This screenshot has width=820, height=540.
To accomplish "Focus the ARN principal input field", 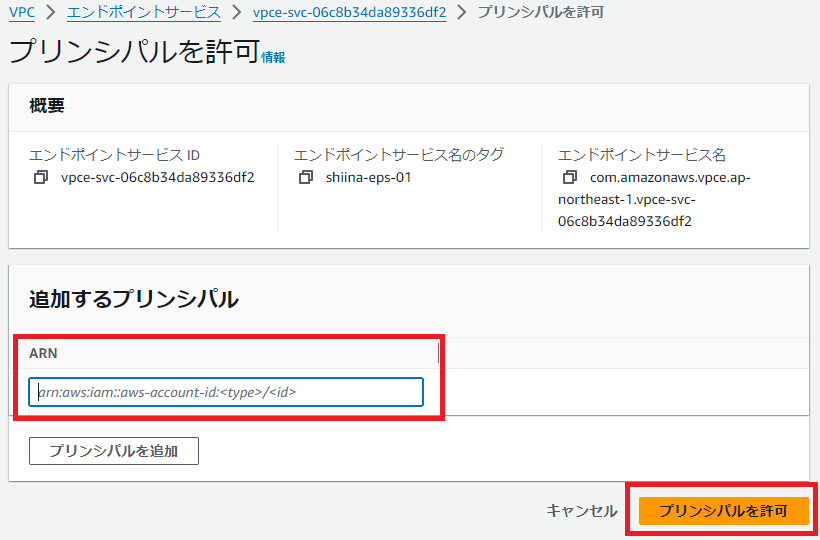I will [x=226, y=392].
